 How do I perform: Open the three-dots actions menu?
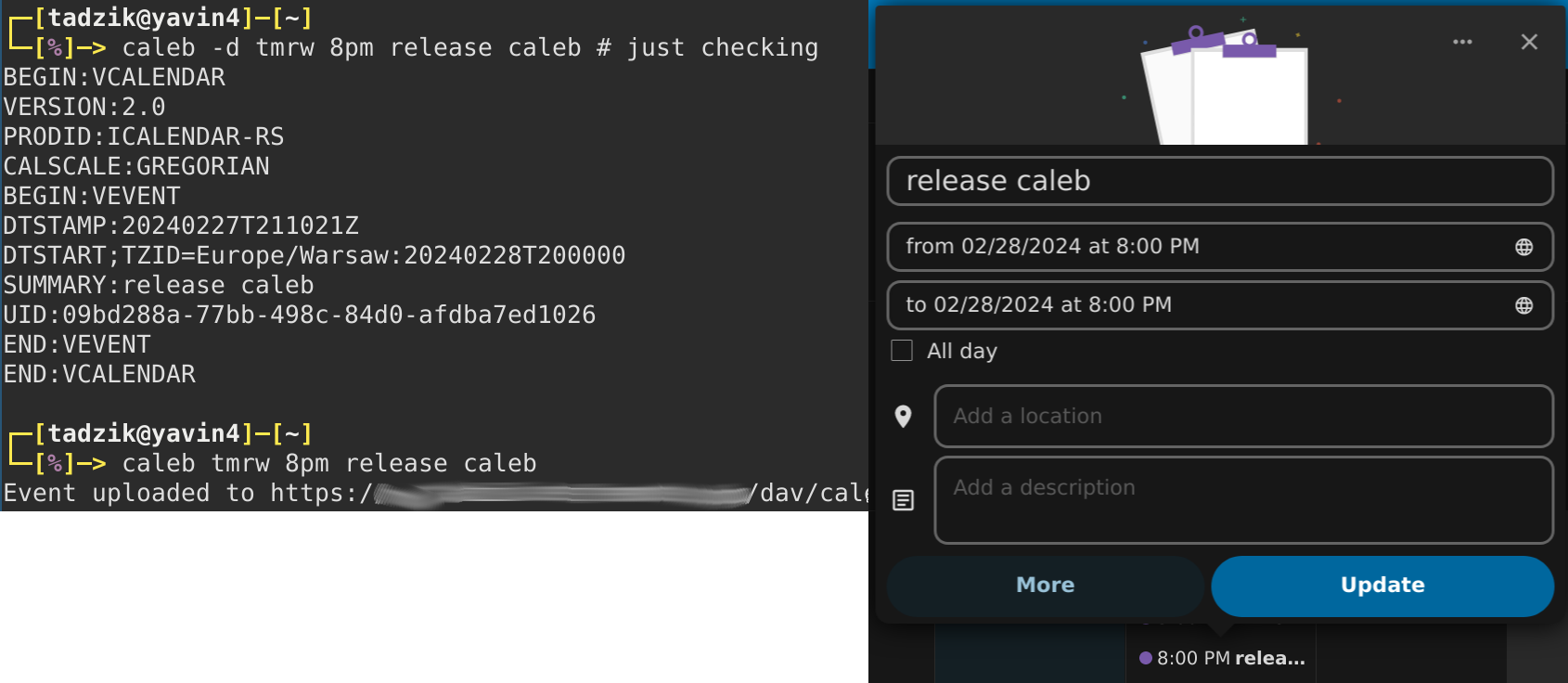click(1462, 42)
